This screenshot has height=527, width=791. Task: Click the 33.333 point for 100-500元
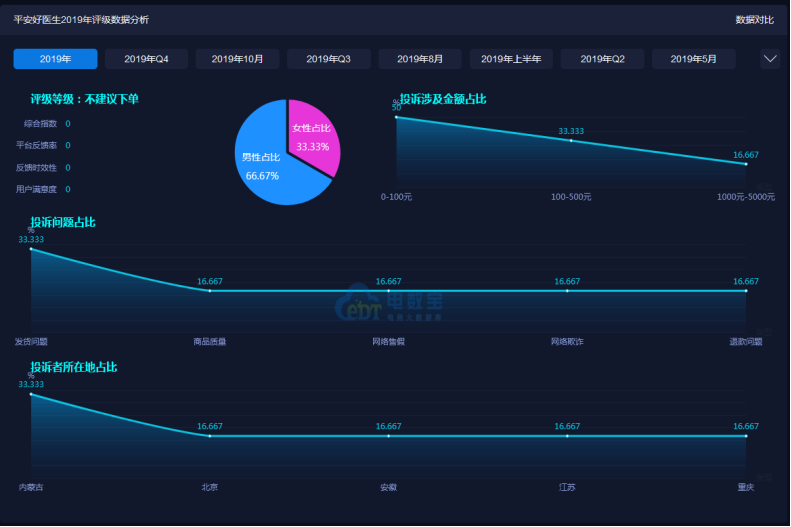tap(571, 141)
